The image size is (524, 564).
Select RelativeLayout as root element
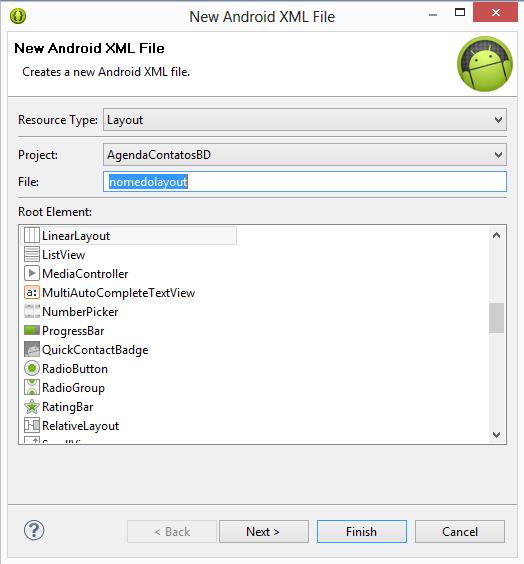[80, 426]
